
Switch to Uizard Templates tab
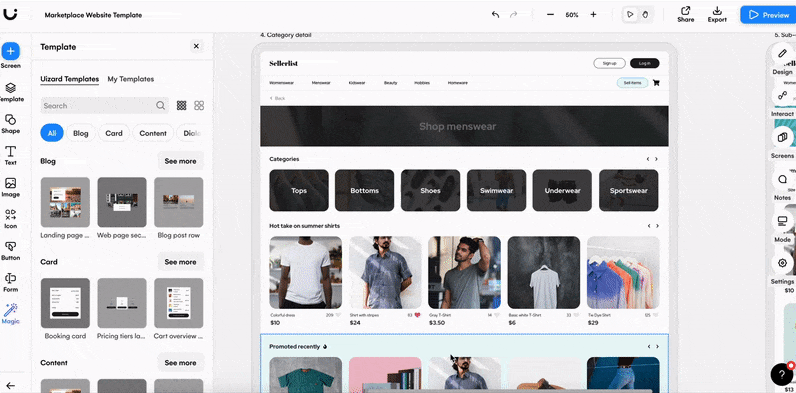(70, 79)
